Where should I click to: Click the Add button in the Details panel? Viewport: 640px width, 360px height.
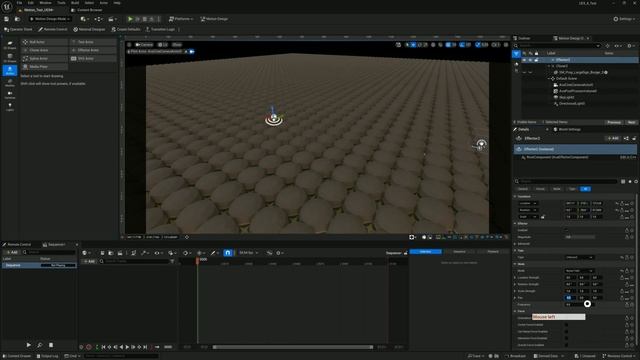(613, 138)
